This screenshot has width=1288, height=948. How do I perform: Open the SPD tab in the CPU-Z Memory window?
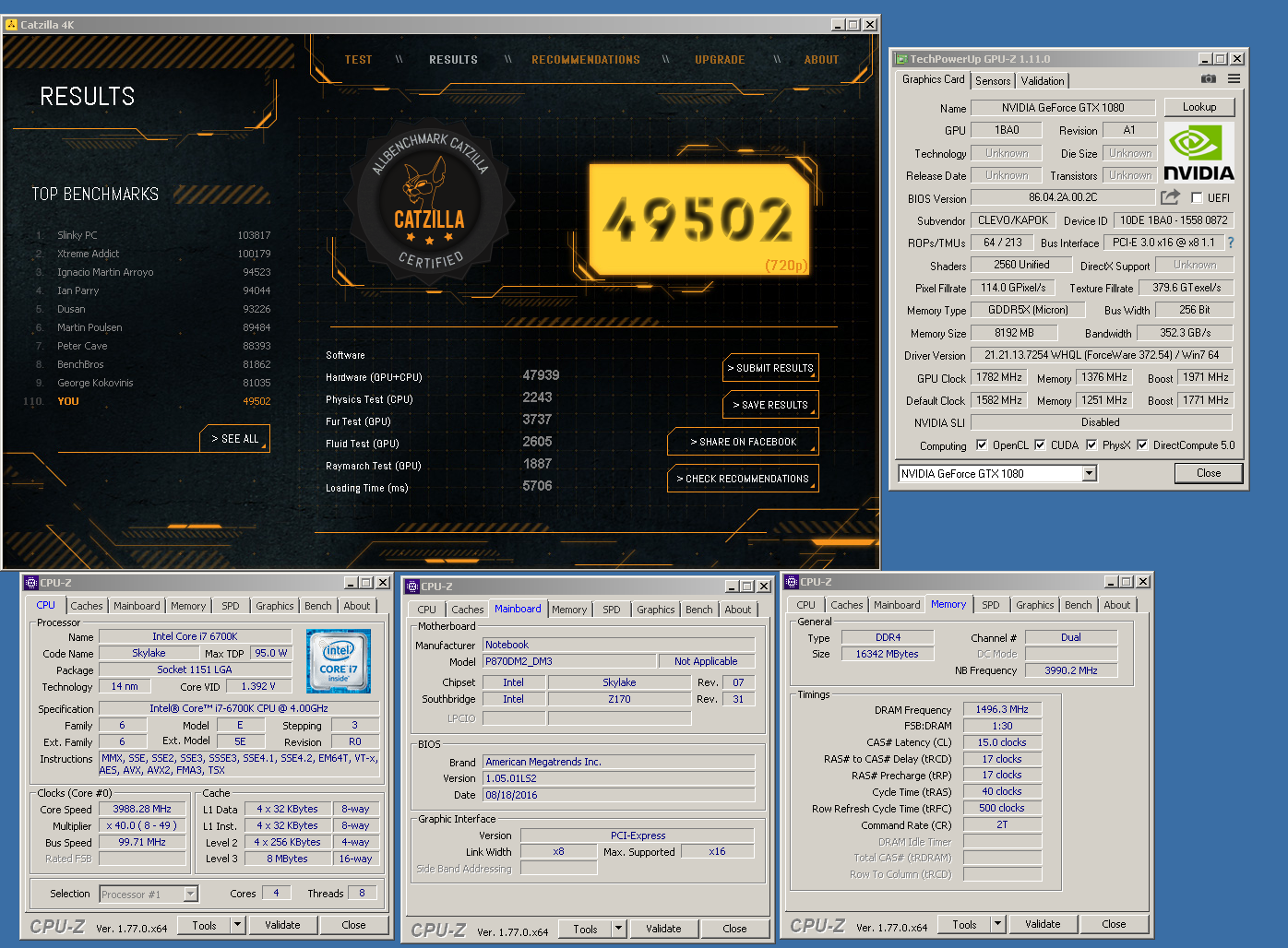pos(991,605)
